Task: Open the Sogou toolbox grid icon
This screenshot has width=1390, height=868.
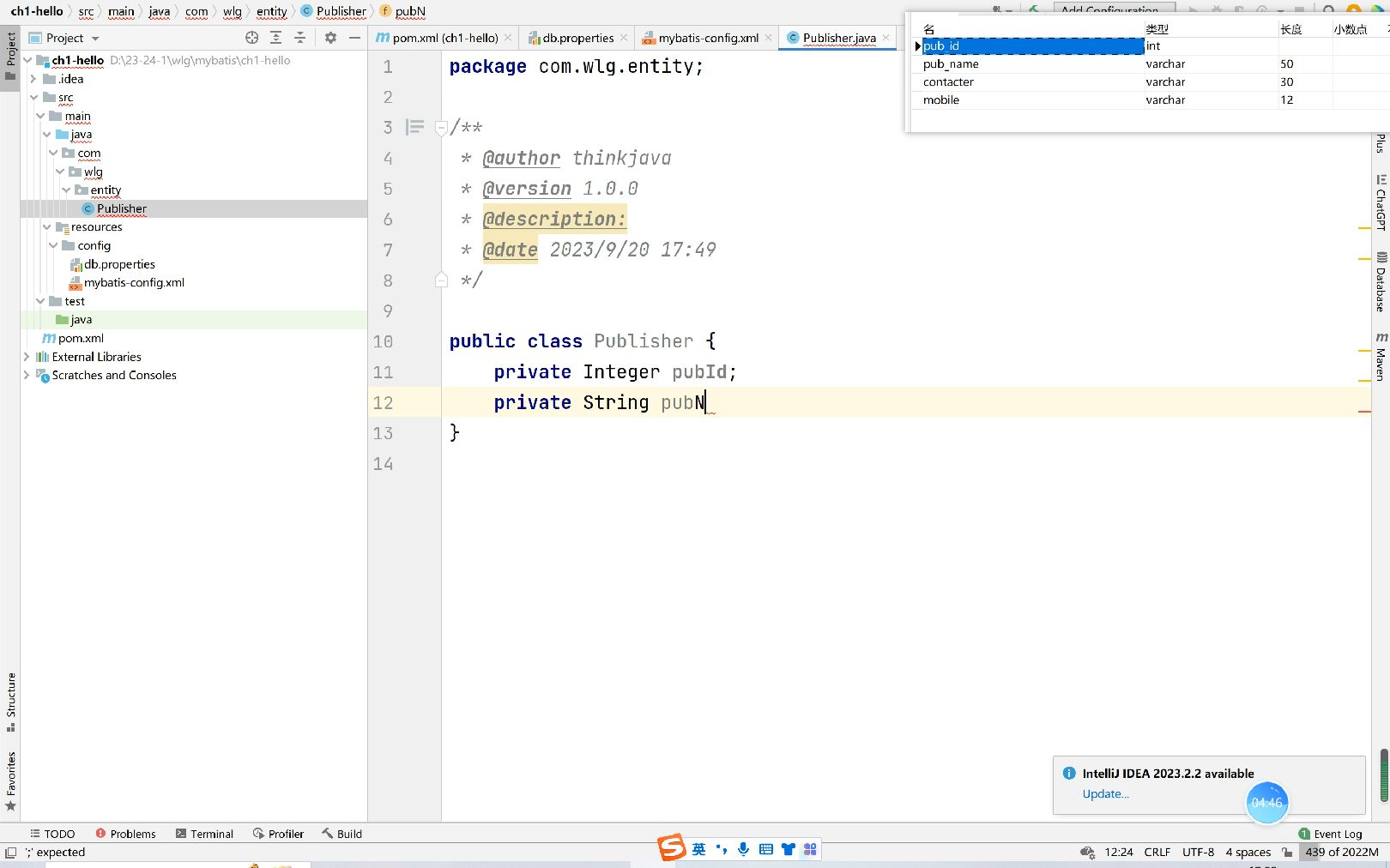Action: point(810,849)
